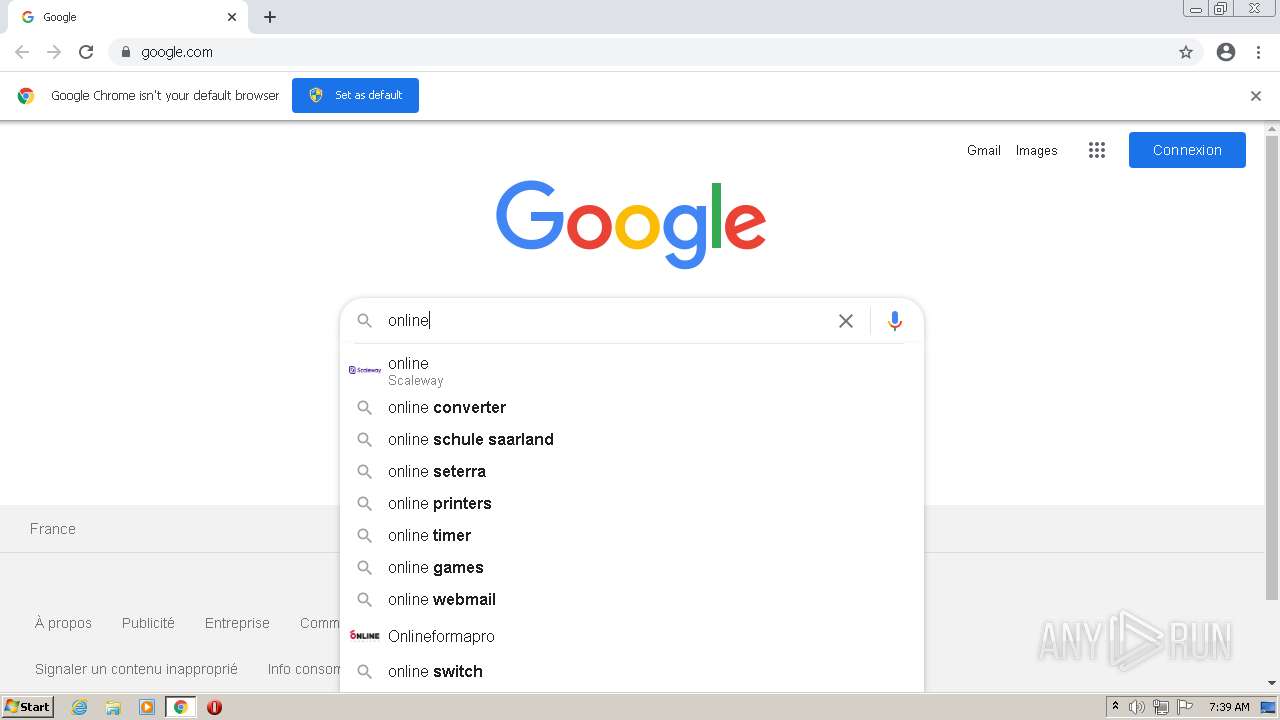
Task: Select suggestion 'online games'
Action: (x=632, y=567)
